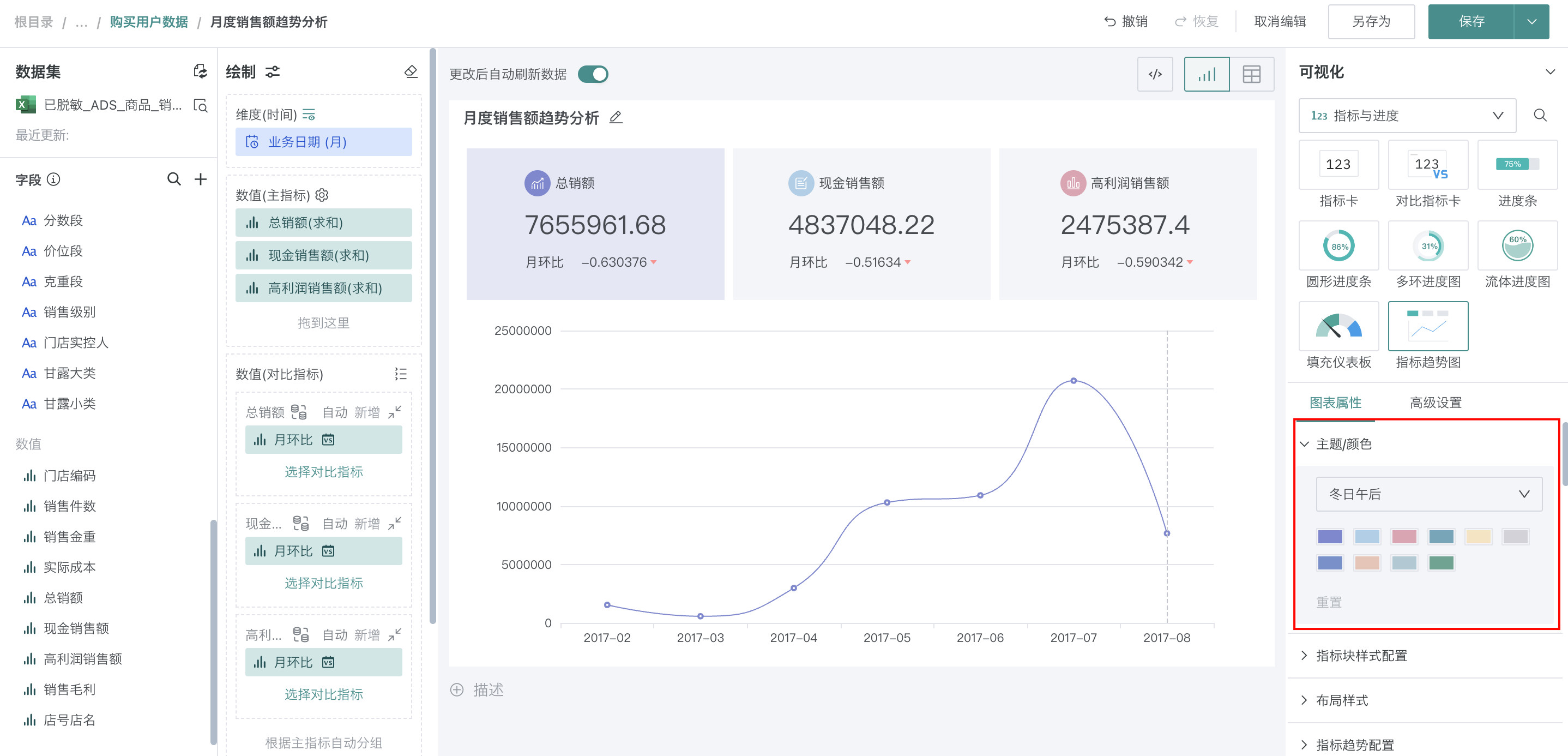Click the 取消编辑 button
This screenshot has height=756, width=1568.
click(1280, 22)
